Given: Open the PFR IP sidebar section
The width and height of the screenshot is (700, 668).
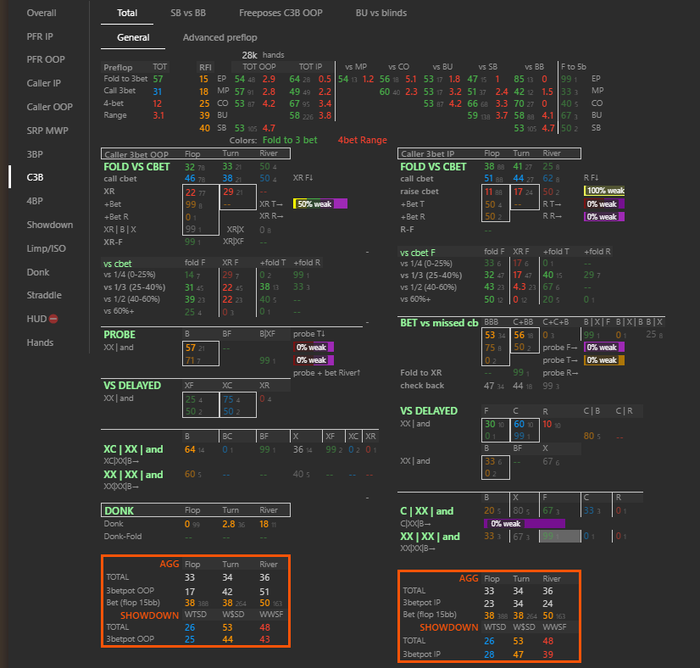Looking at the screenshot, I should (40, 37).
